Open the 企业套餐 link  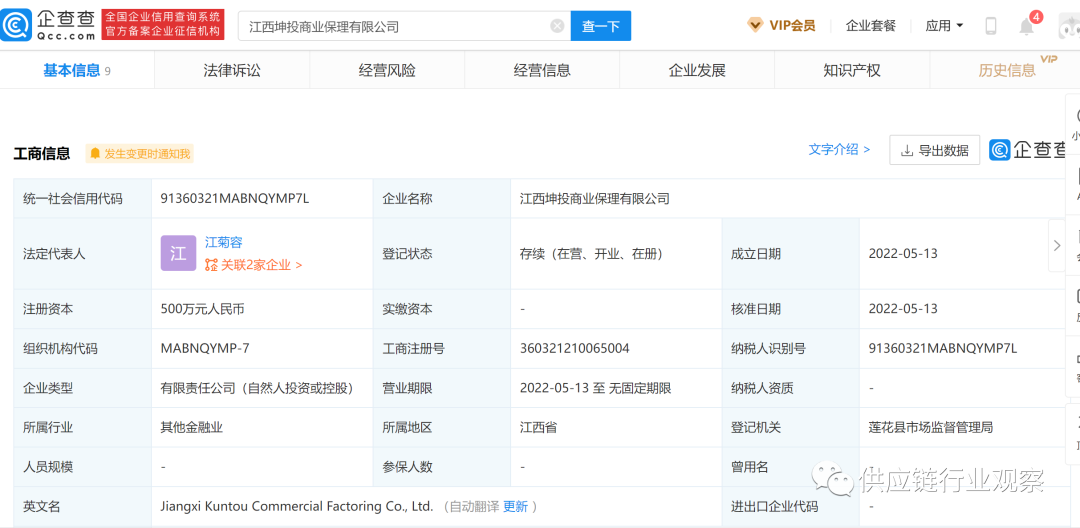coord(871,26)
